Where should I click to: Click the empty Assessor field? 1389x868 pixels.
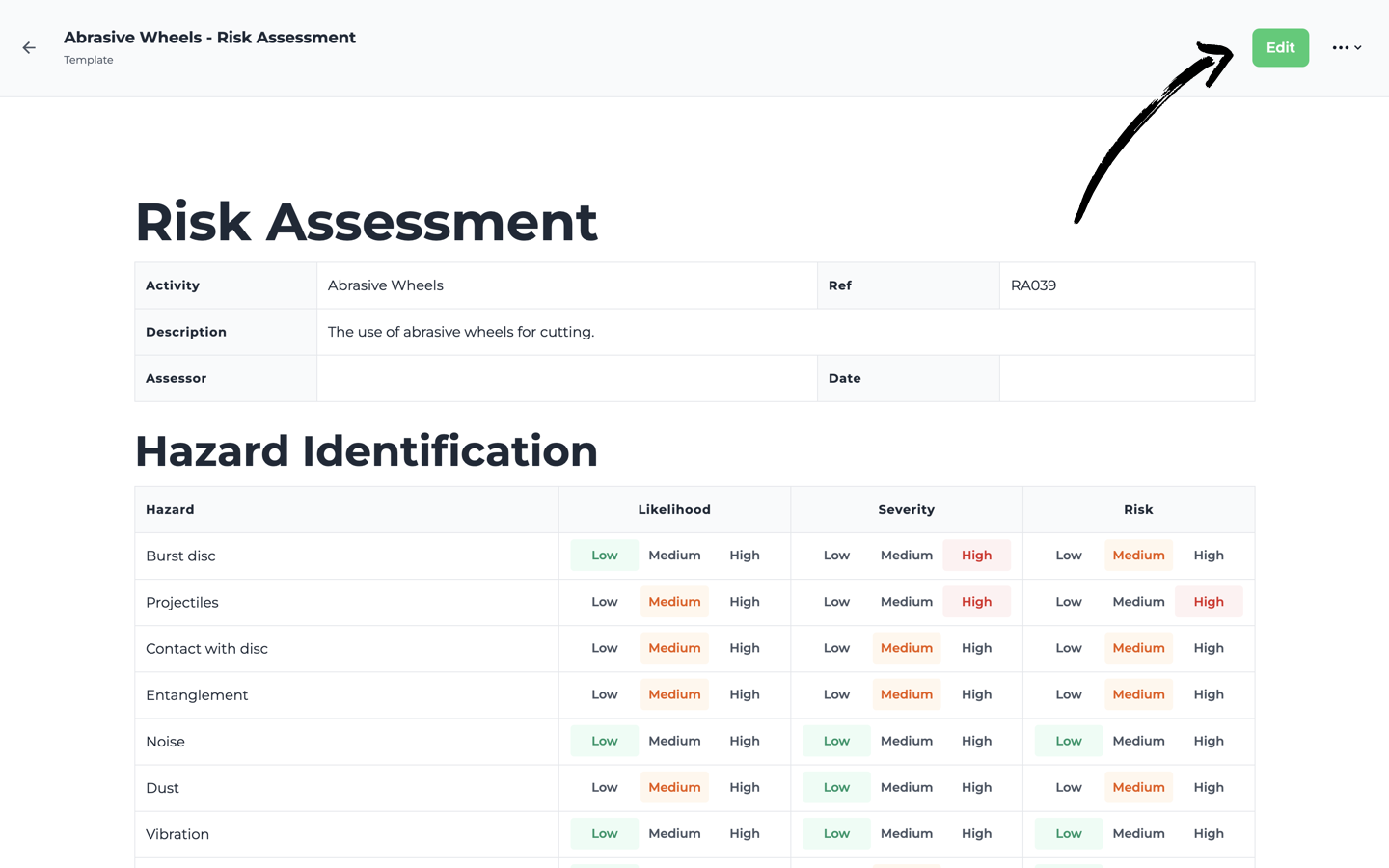click(x=566, y=377)
